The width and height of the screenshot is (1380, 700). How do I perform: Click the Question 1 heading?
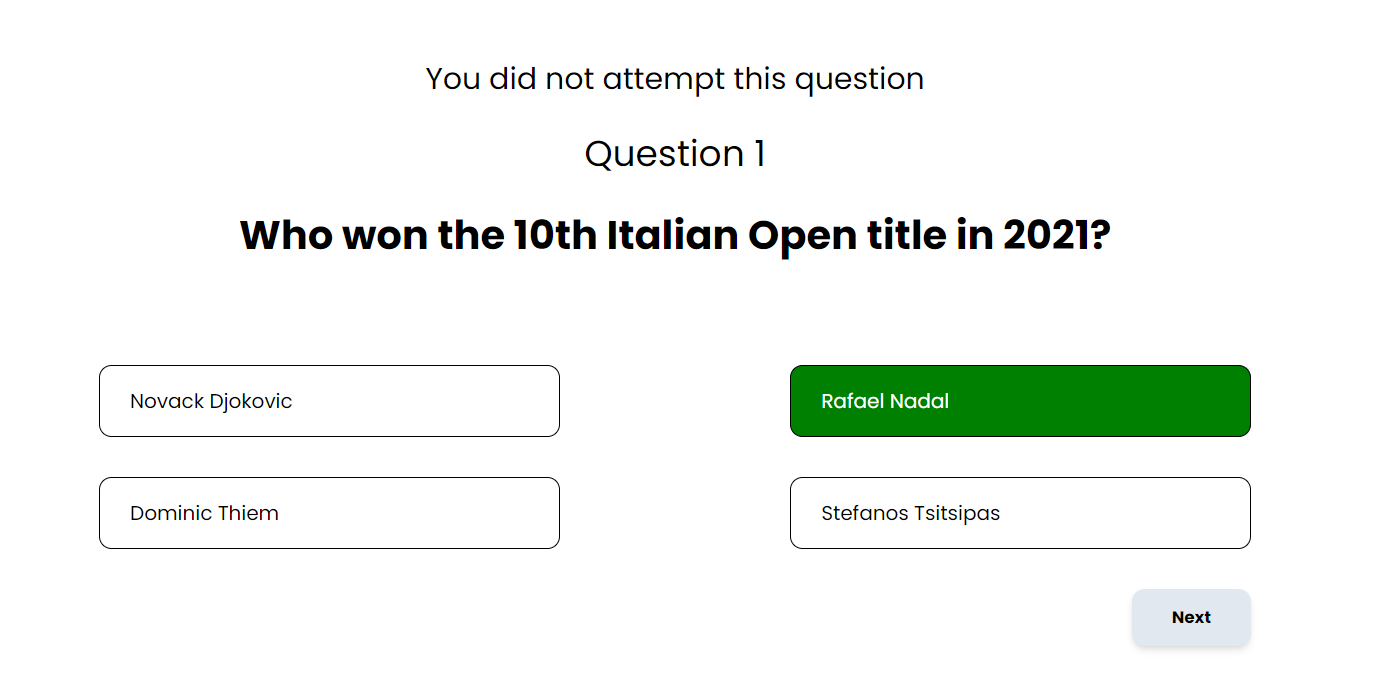point(675,154)
